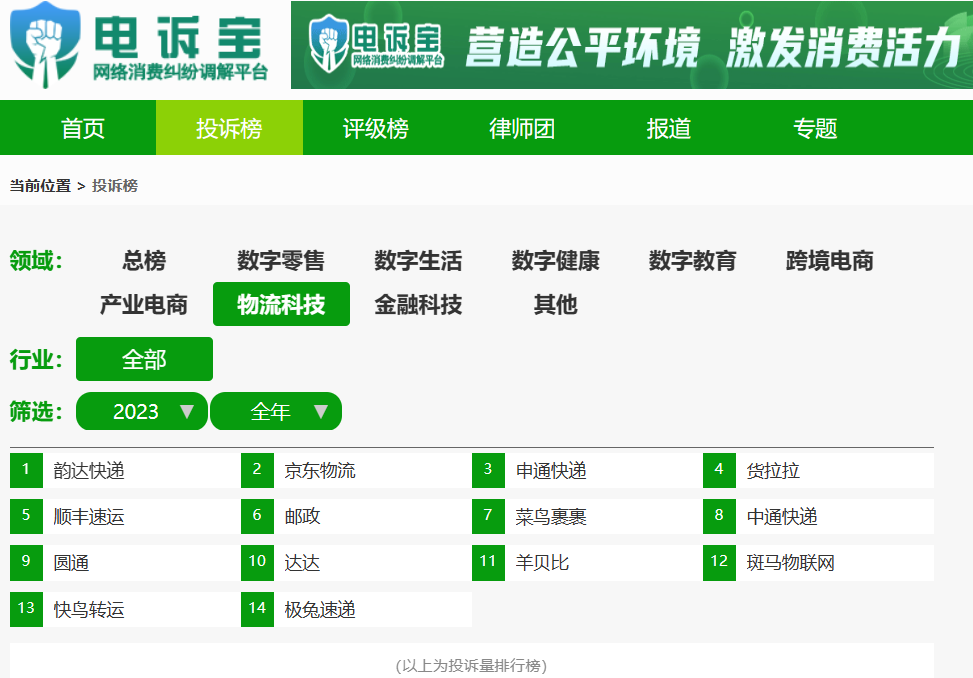Go to the 首页 navigation tab
The width and height of the screenshot is (973, 678).
pyautogui.click(x=82, y=129)
